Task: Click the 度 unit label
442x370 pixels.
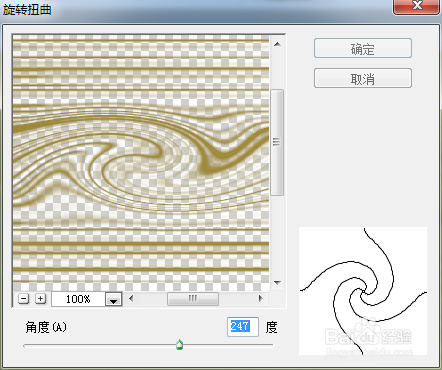Action: pyautogui.click(x=271, y=327)
